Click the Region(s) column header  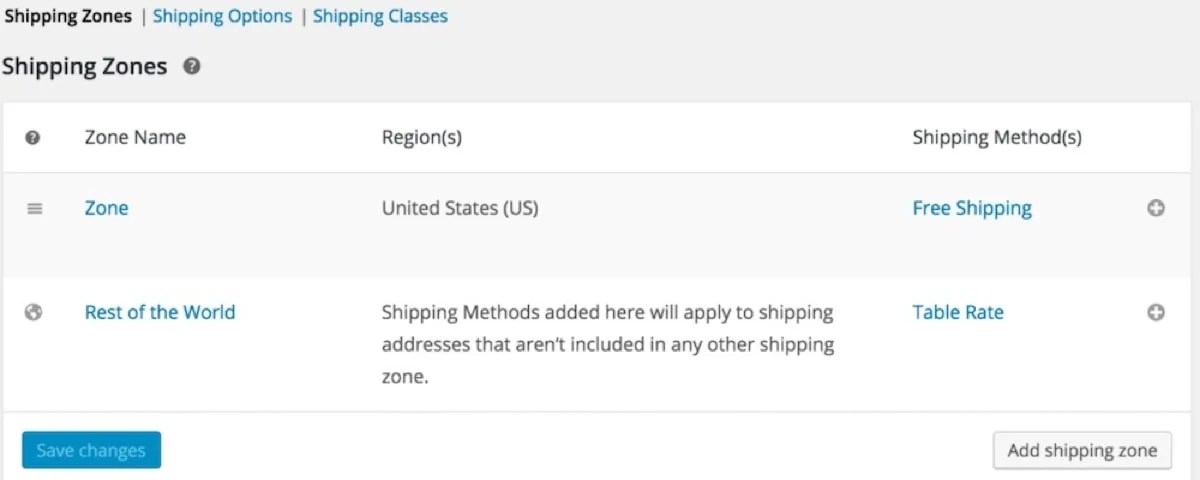click(421, 137)
